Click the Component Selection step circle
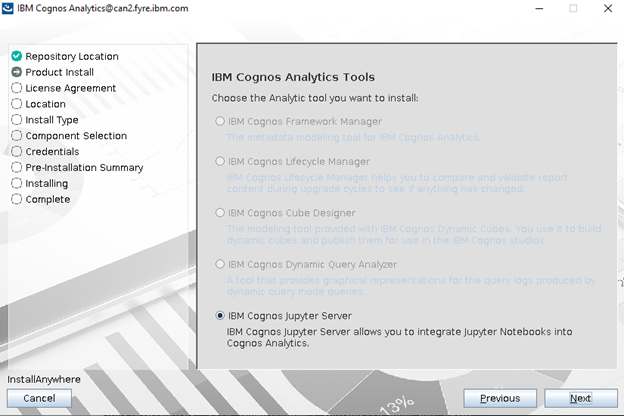Viewport: 624px width, 416px height. coord(16,135)
